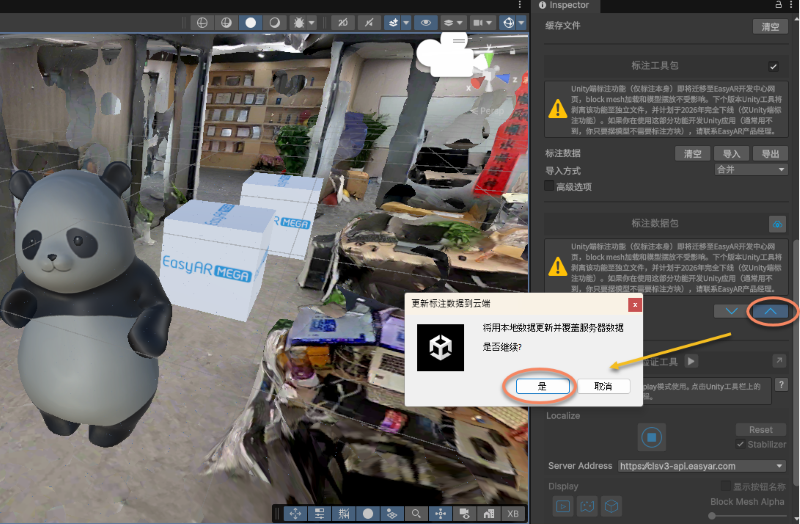
Task: Click the question mark help button
Action: coord(781,385)
